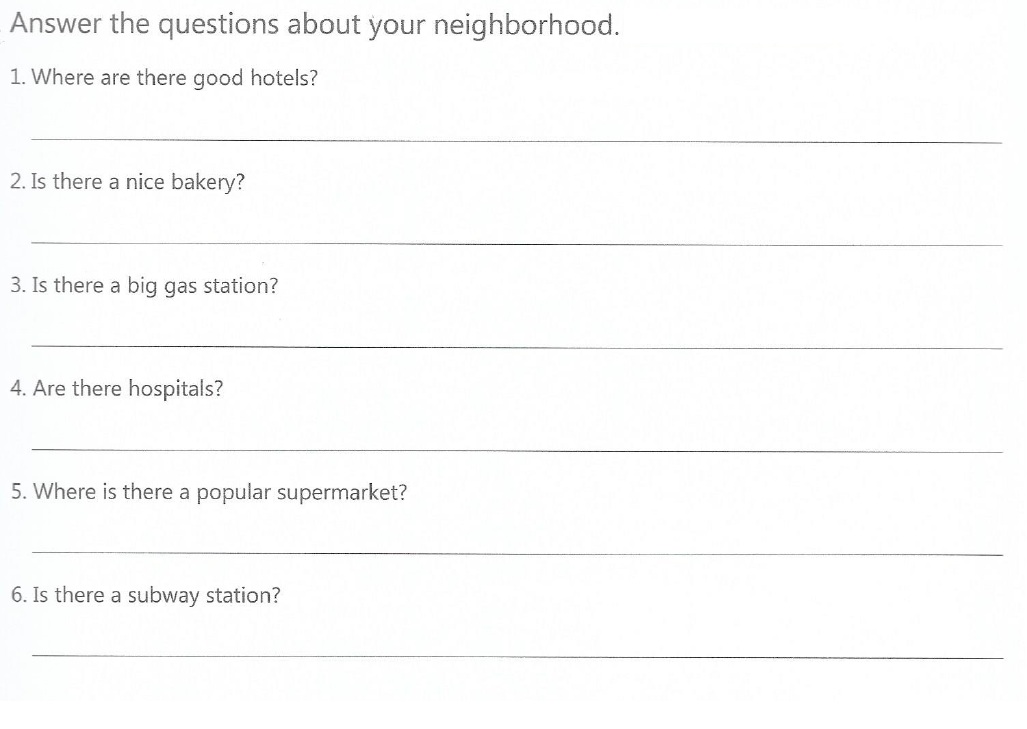Click the number 3 before gas station question
The image size is (1027, 729).
[17, 285]
